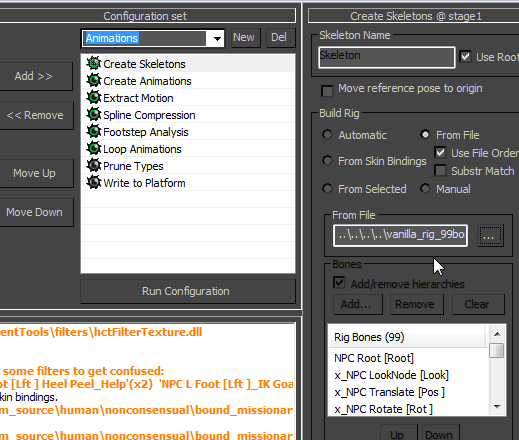
Task: Move filter down with Move Down
Action: click(x=35, y=212)
